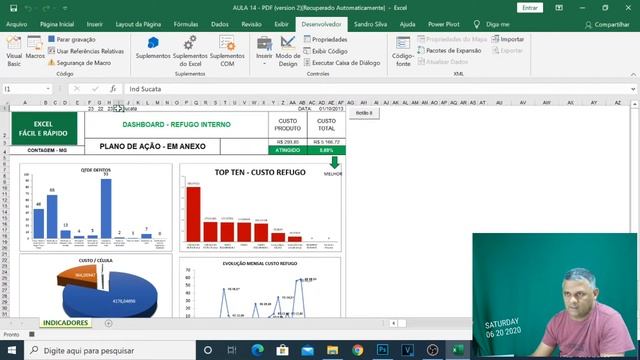Click the Botão 8 button on sheet
The height and width of the screenshot is (360, 640).
tap(364, 113)
